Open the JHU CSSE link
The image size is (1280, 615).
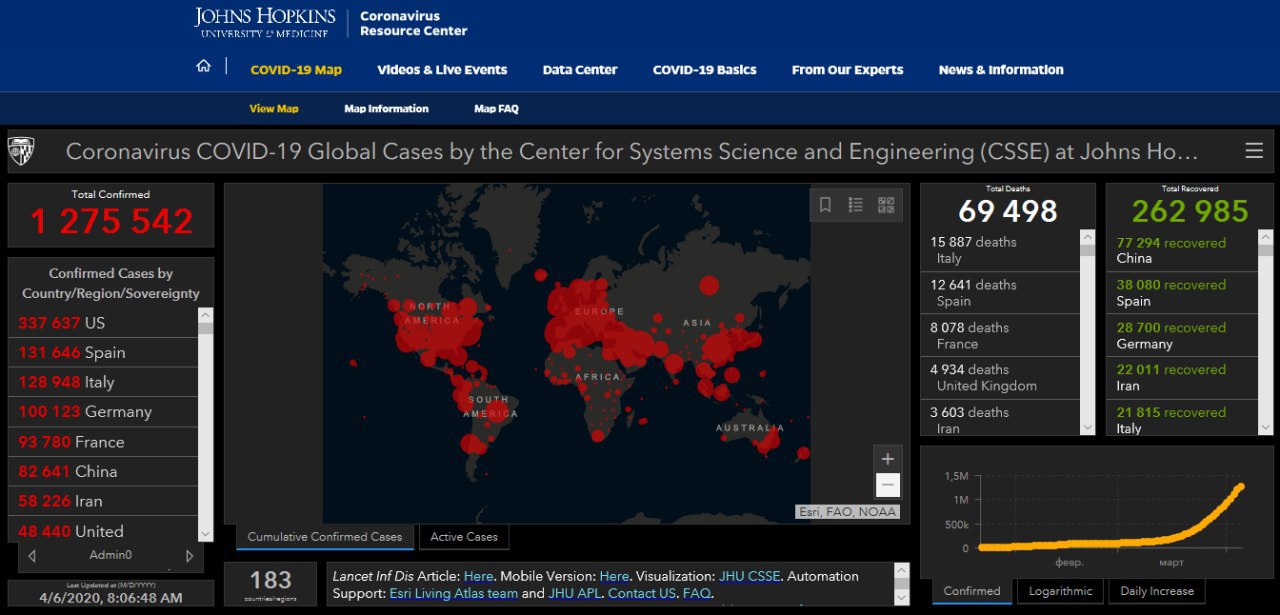751,576
